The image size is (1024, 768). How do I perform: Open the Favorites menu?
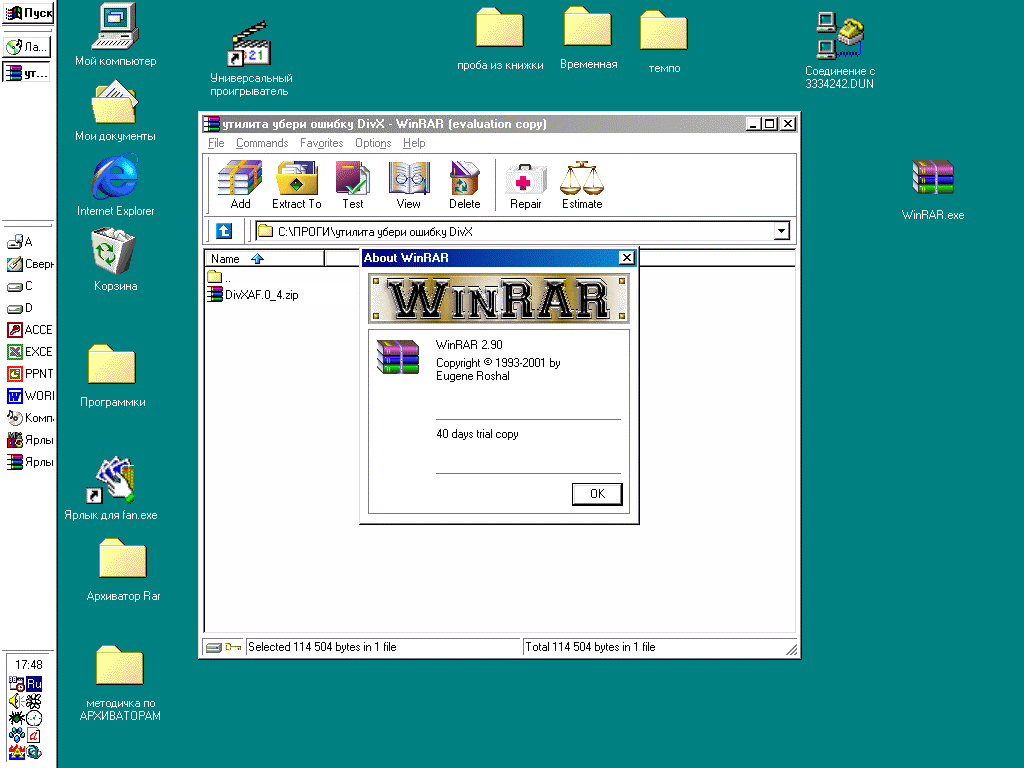pos(321,143)
